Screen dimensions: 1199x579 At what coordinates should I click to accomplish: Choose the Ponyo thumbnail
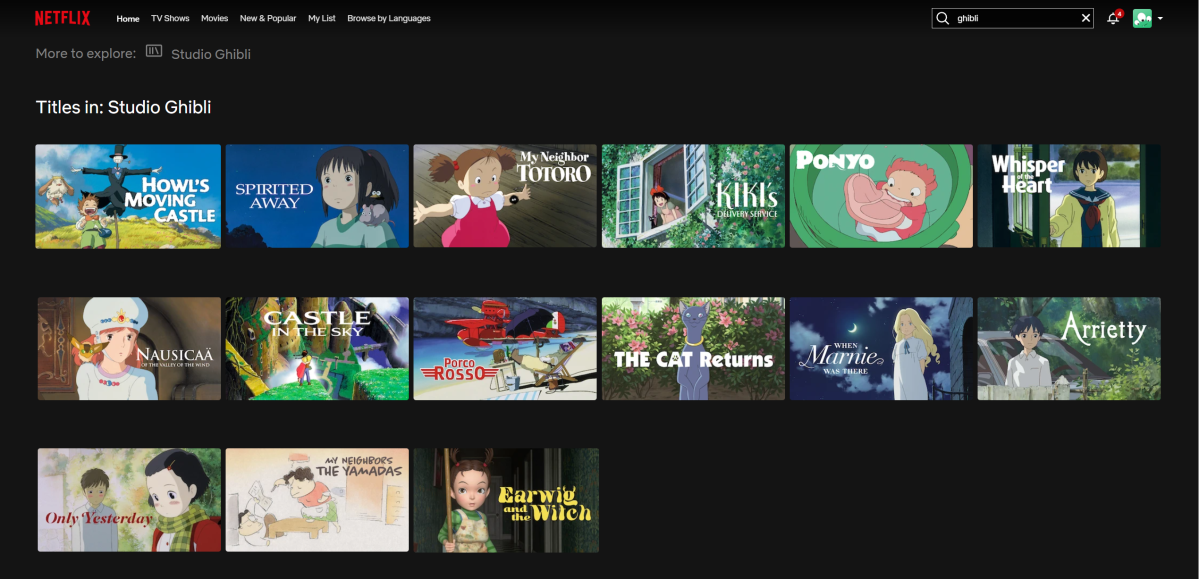[x=881, y=196]
